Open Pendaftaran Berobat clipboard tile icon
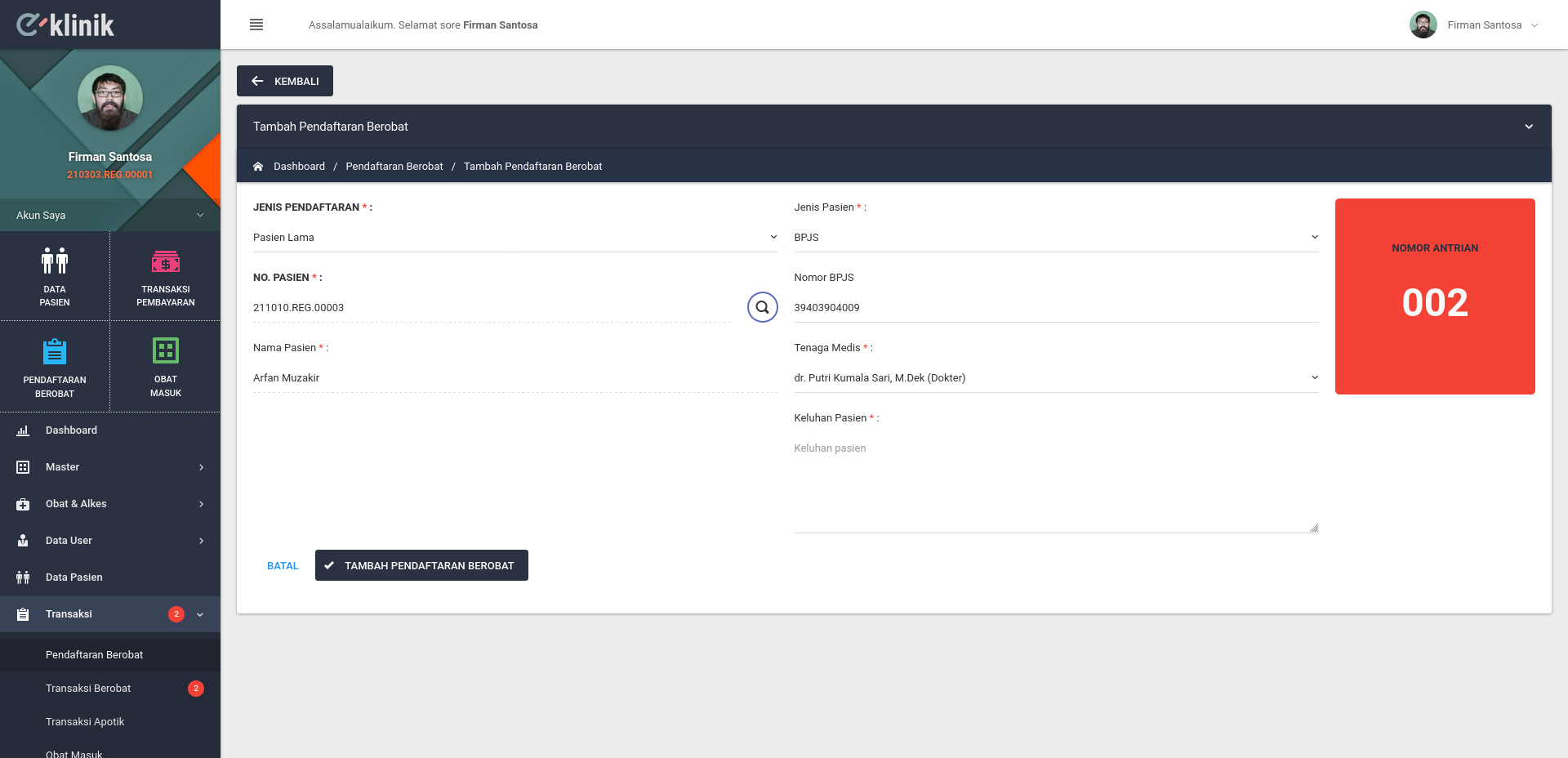Image resolution: width=1568 pixels, height=758 pixels. [55, 351]
